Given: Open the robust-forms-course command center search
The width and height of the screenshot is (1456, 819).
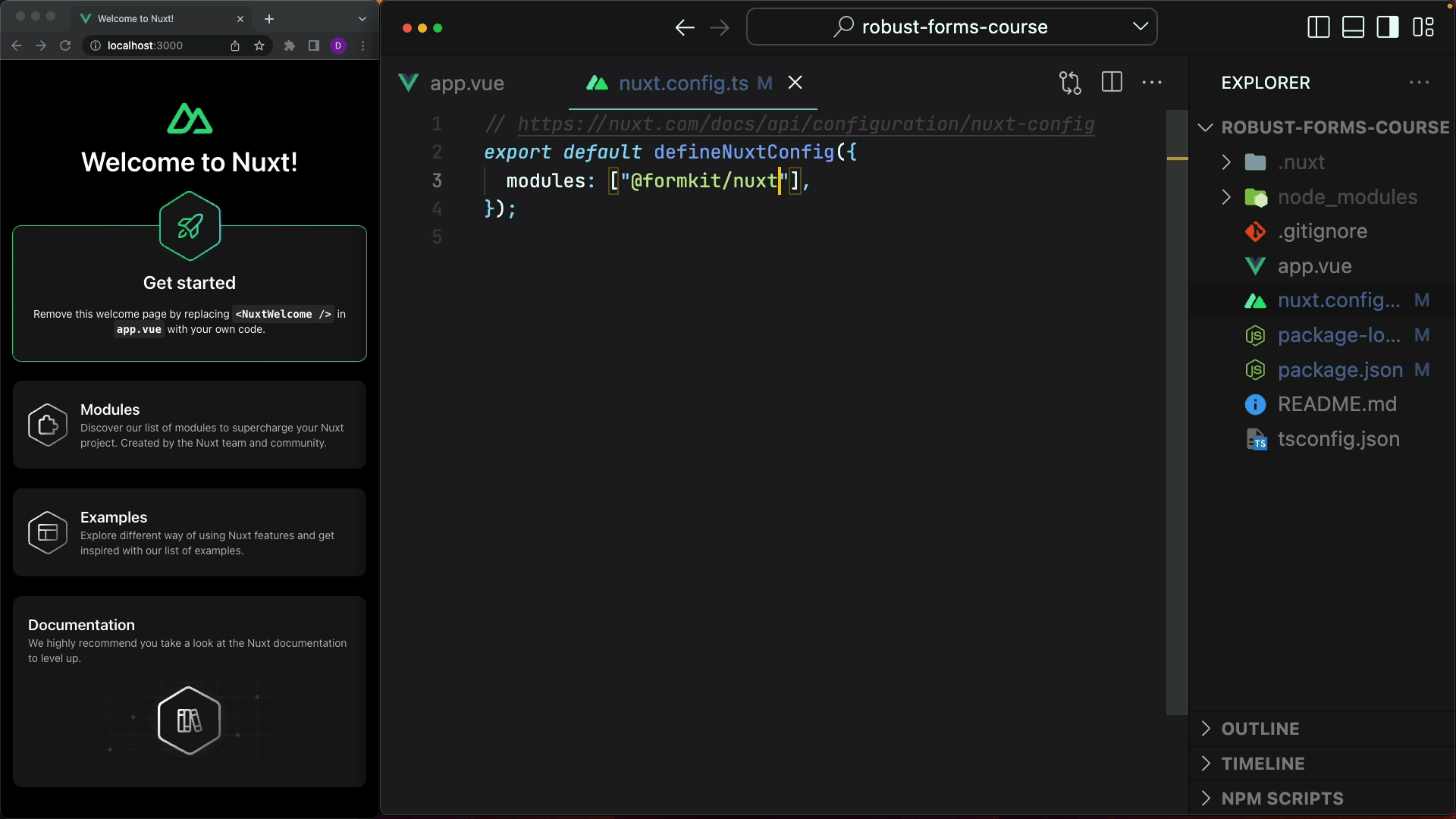Looking at the screenshot, I should tap(952, 27).
